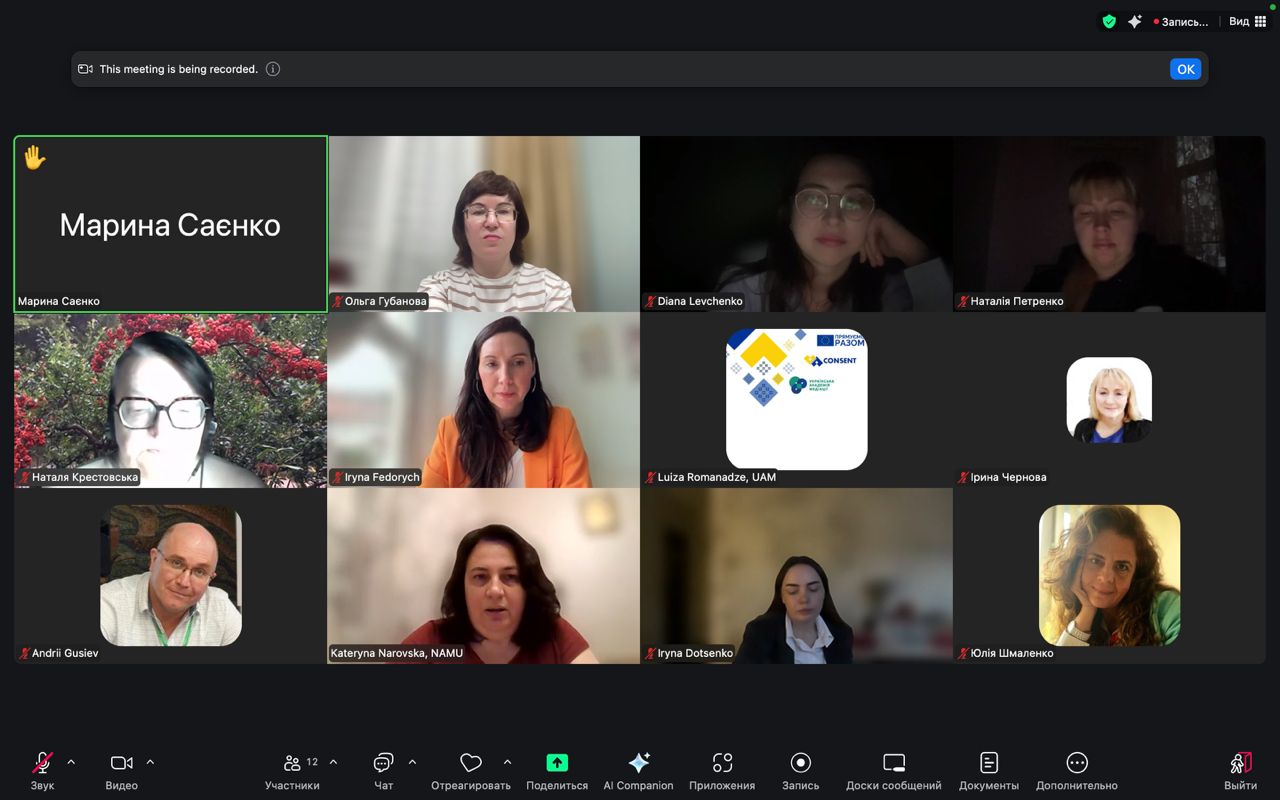Image resolution: width=1280 pixels, height=800 pixels.
Task: Open the Документы documents icon
Action: click(988, 764)
